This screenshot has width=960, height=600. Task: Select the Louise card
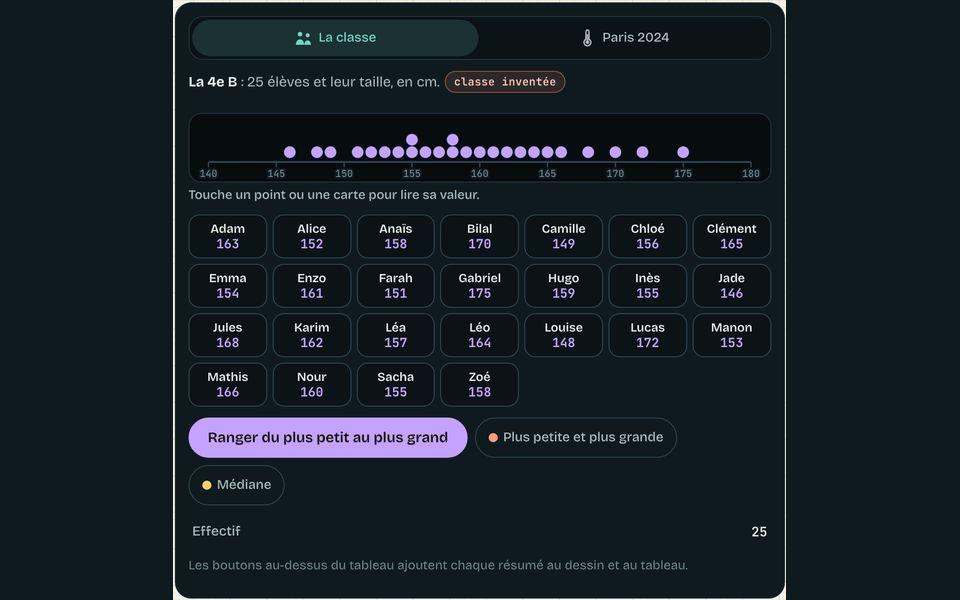point(563,336)
